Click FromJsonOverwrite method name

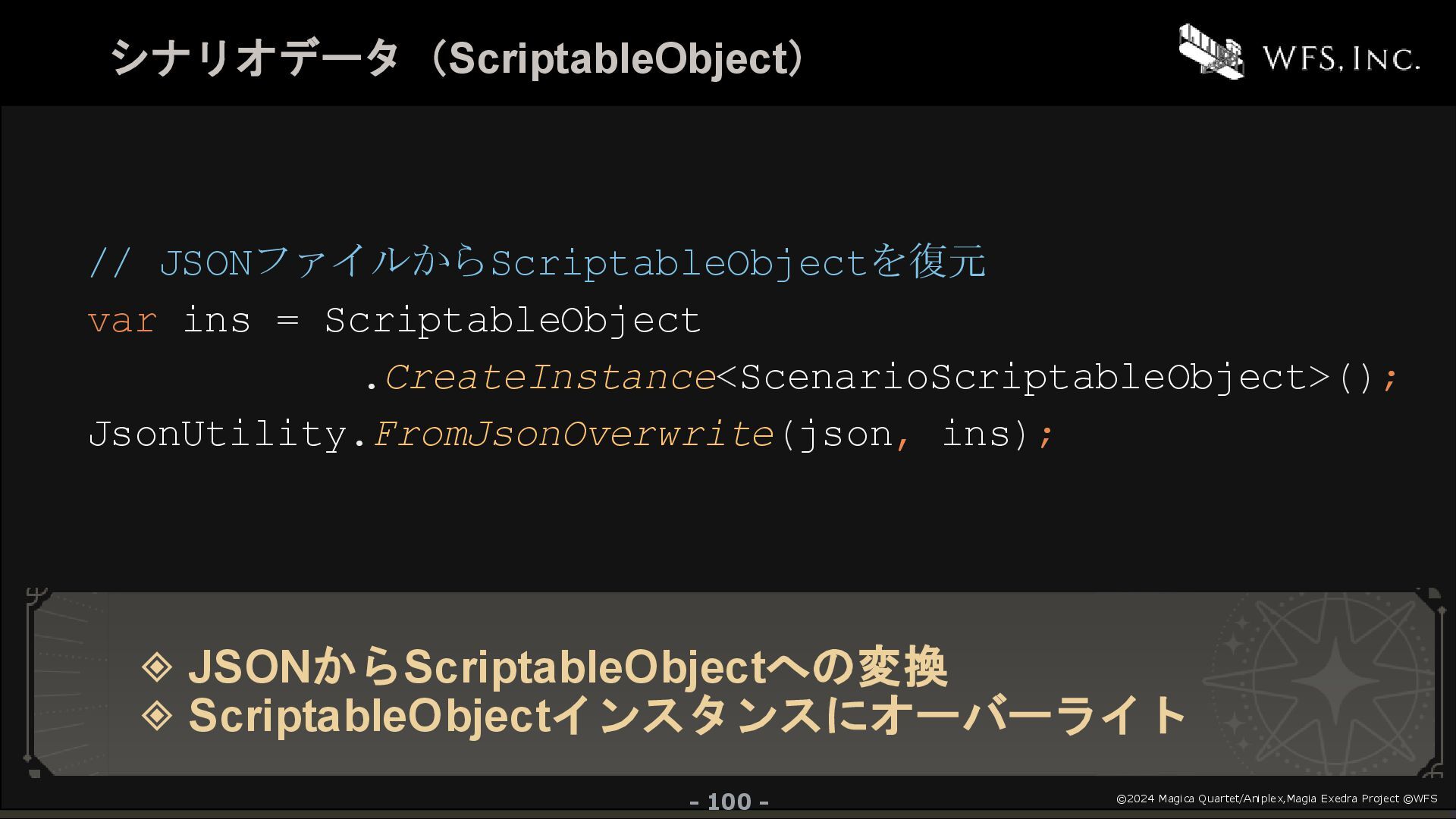tap(573, 434)
